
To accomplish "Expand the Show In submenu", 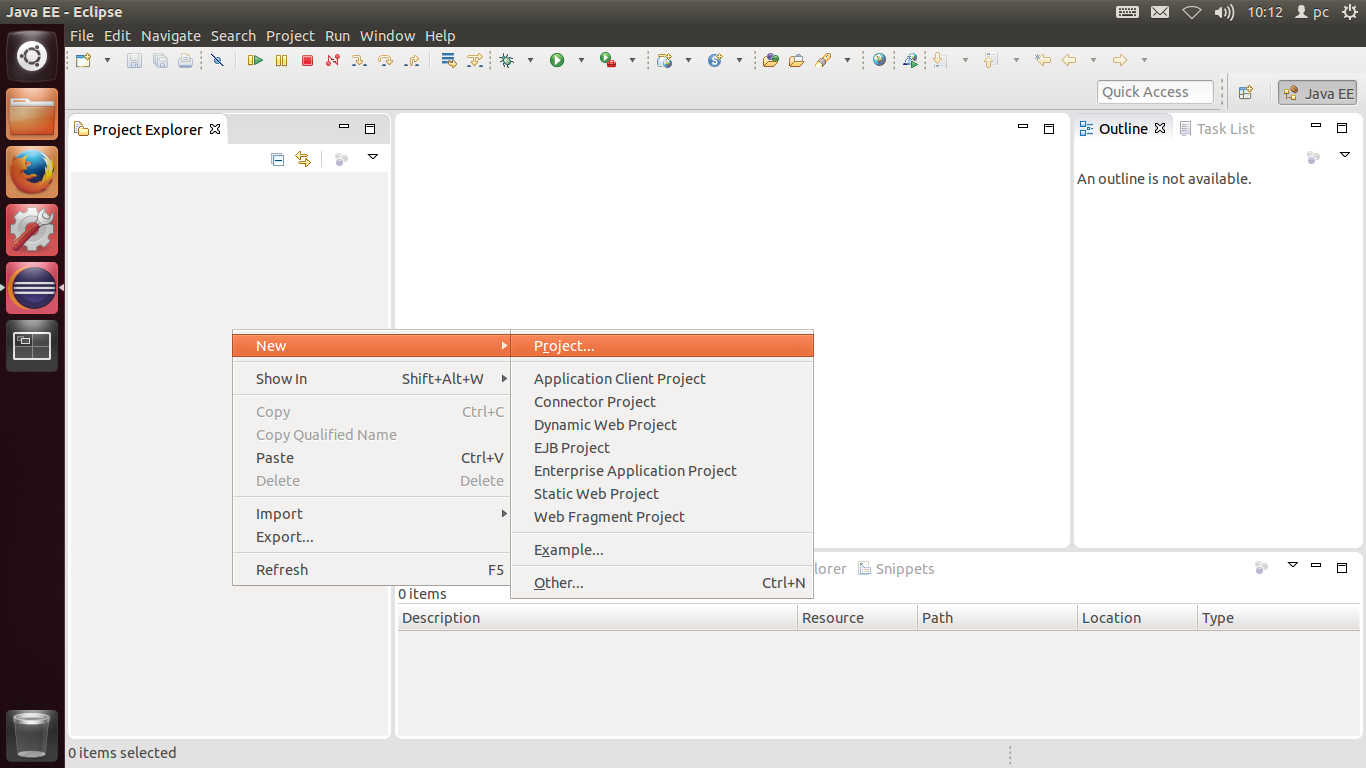I will pos(372,379).
